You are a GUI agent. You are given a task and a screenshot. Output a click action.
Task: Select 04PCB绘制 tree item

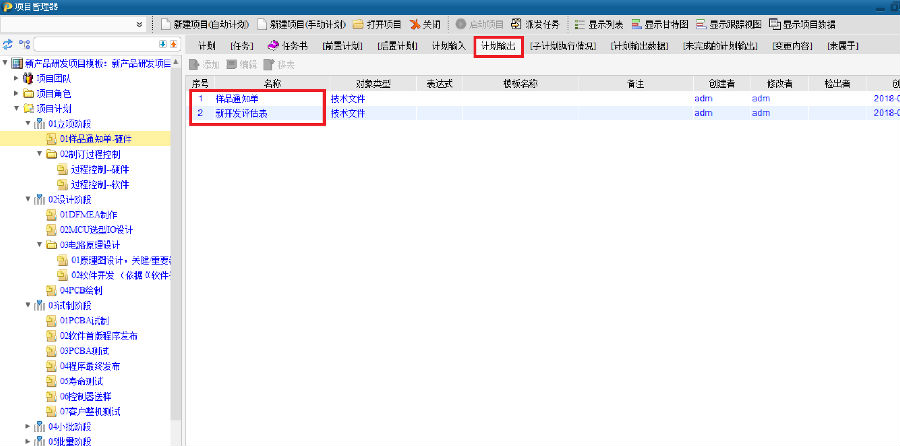pos(81,290)
